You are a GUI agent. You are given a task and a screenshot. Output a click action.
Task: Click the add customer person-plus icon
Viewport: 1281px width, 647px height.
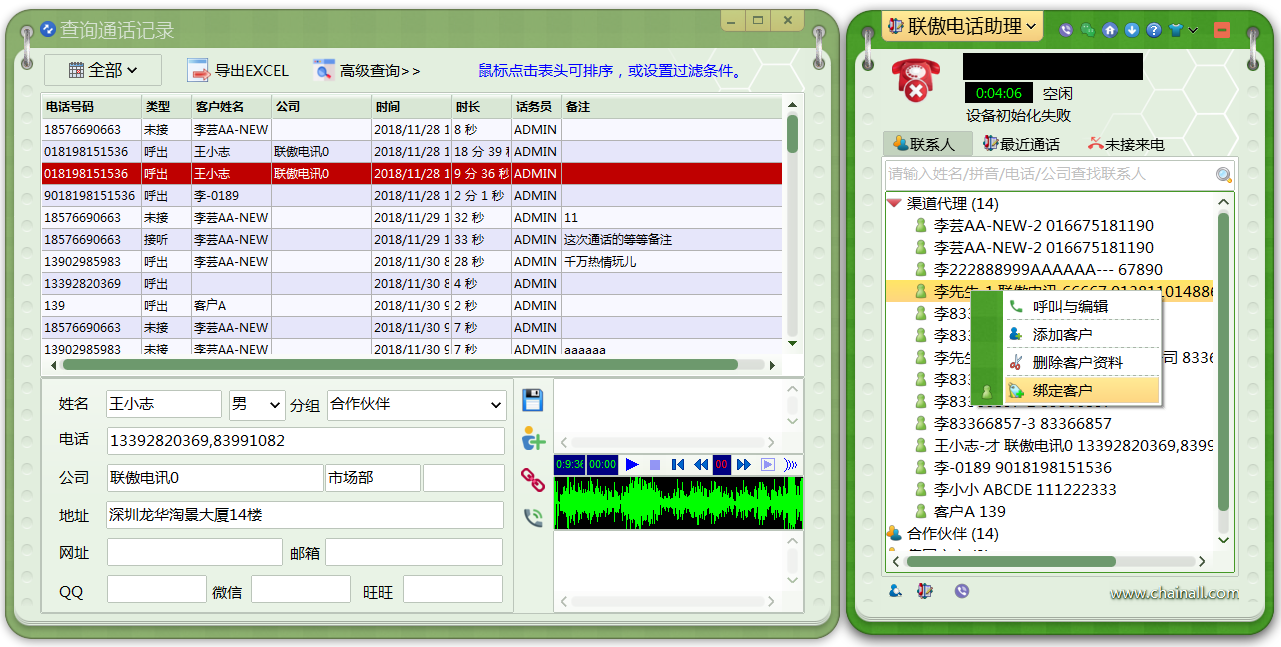coord(533,439)
